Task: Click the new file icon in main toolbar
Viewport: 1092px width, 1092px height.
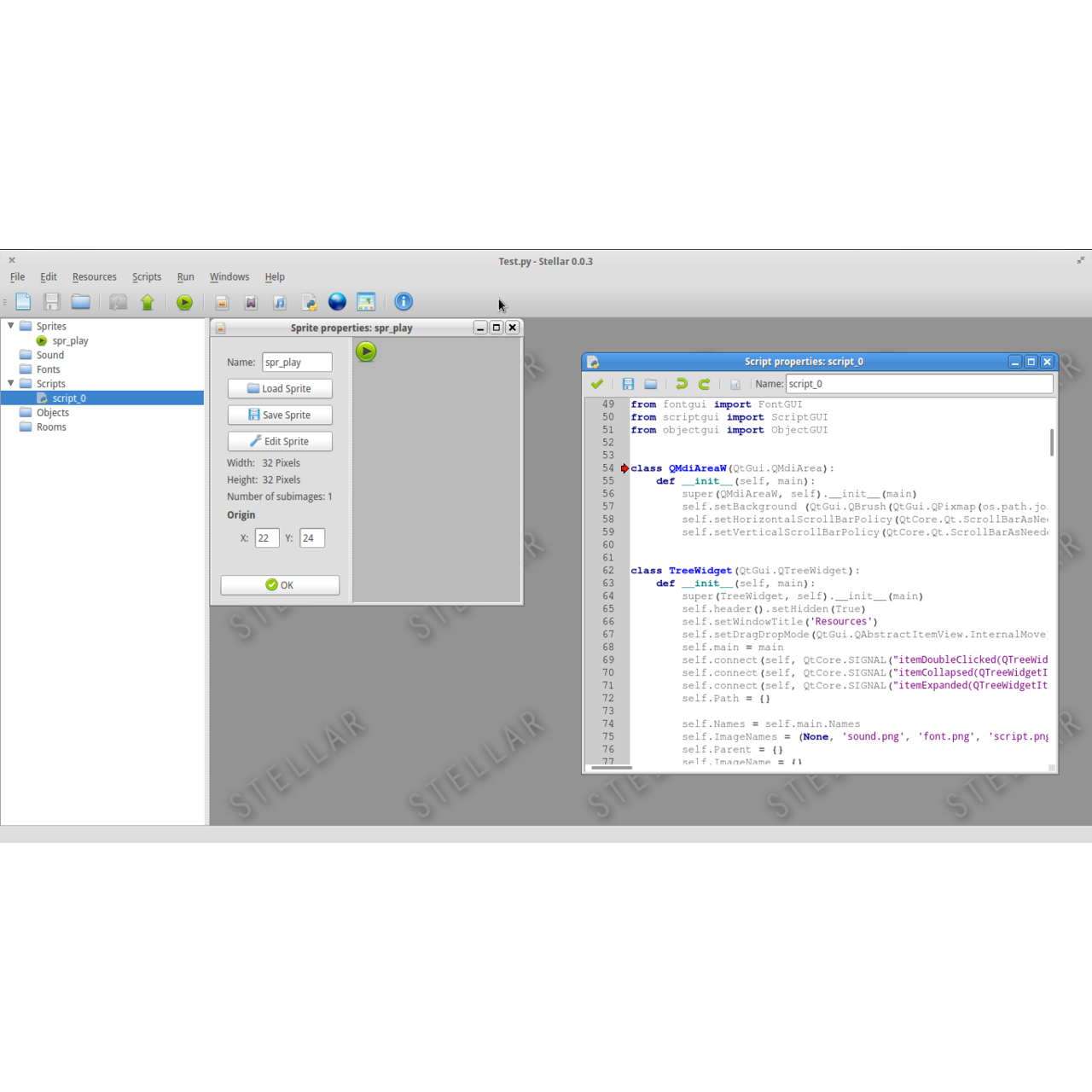Action: [23, 302]
